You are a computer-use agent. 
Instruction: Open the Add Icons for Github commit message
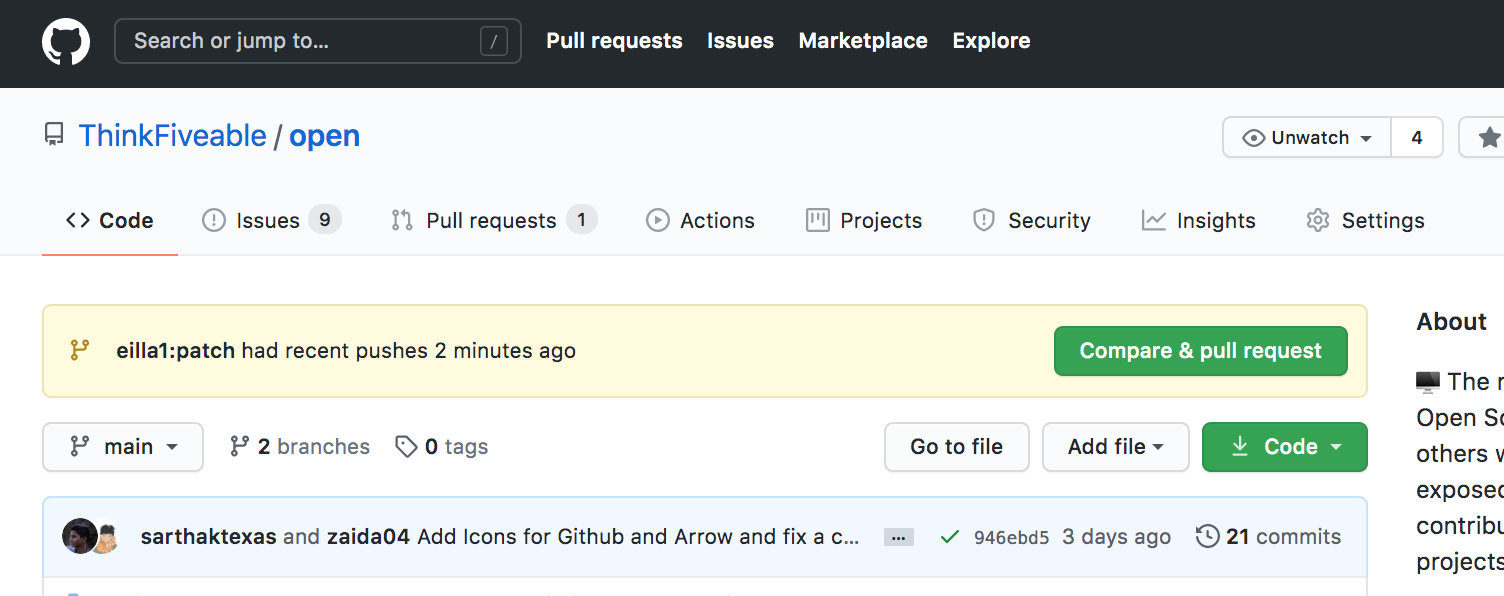(638, 537)
